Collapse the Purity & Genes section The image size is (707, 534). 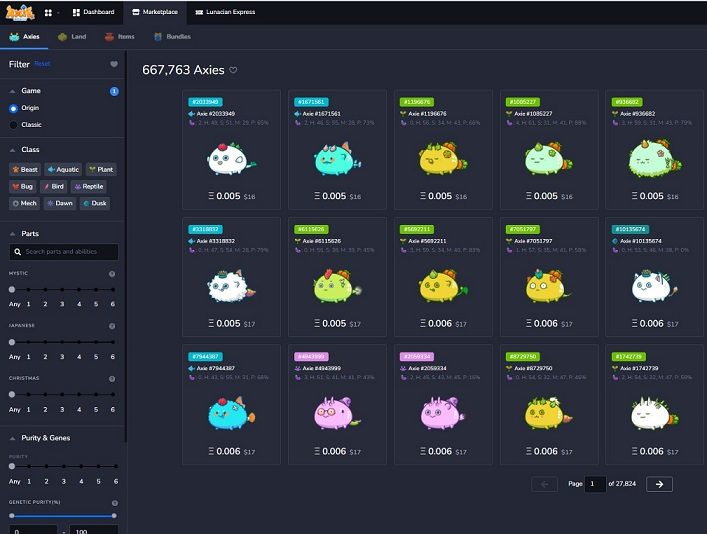[x=13, y=438]
